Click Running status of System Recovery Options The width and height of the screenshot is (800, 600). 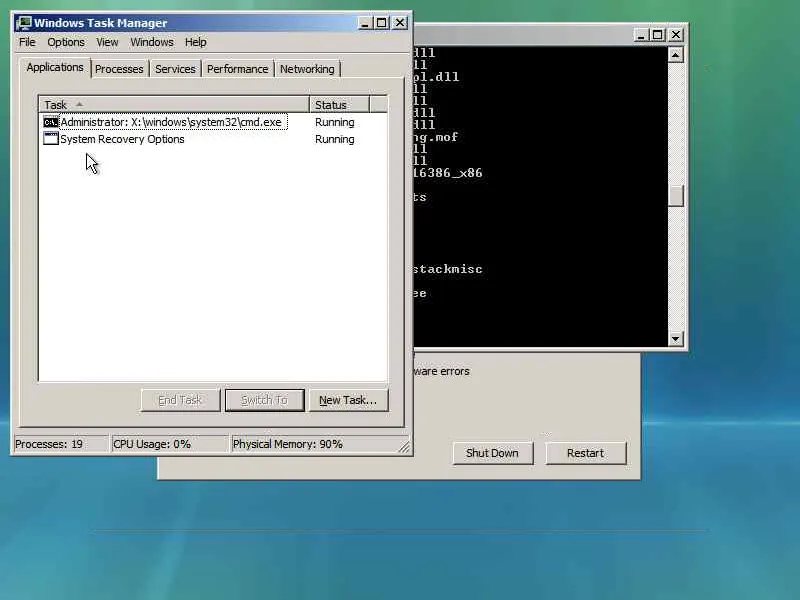(335, 139)
